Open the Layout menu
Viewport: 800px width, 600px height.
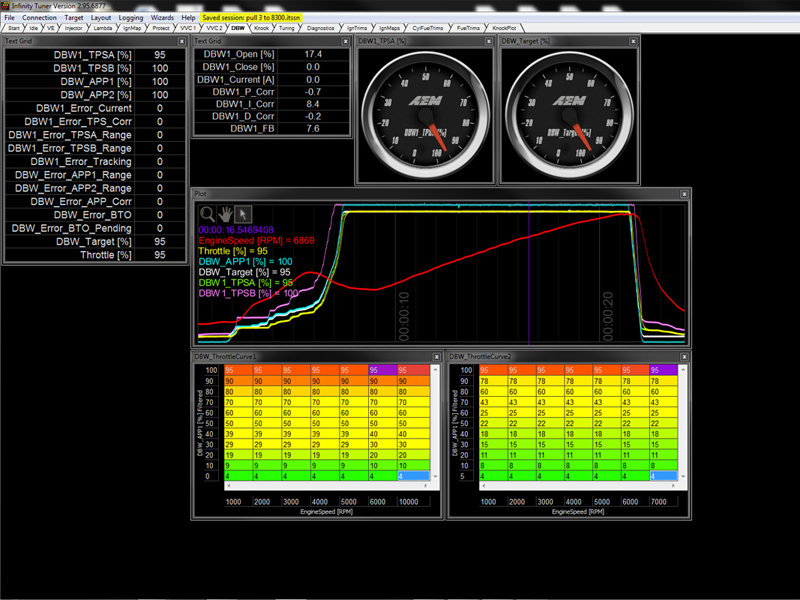point(101,17)
